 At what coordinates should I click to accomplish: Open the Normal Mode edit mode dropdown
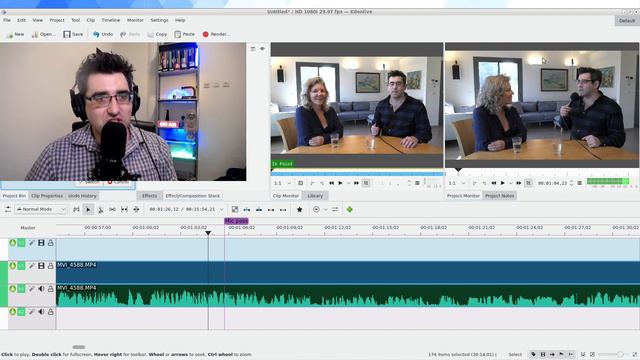point(41,209)
